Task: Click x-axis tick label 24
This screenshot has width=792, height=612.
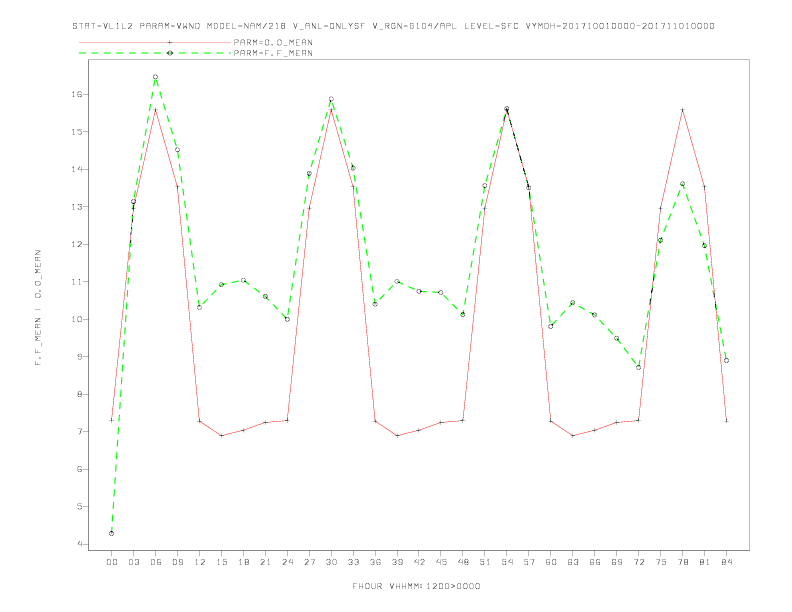Action: [287, 562]
